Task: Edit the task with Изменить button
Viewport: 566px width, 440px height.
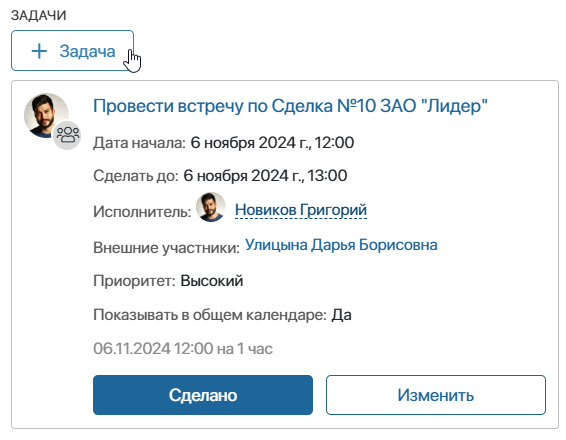Action: pos(436,395)
